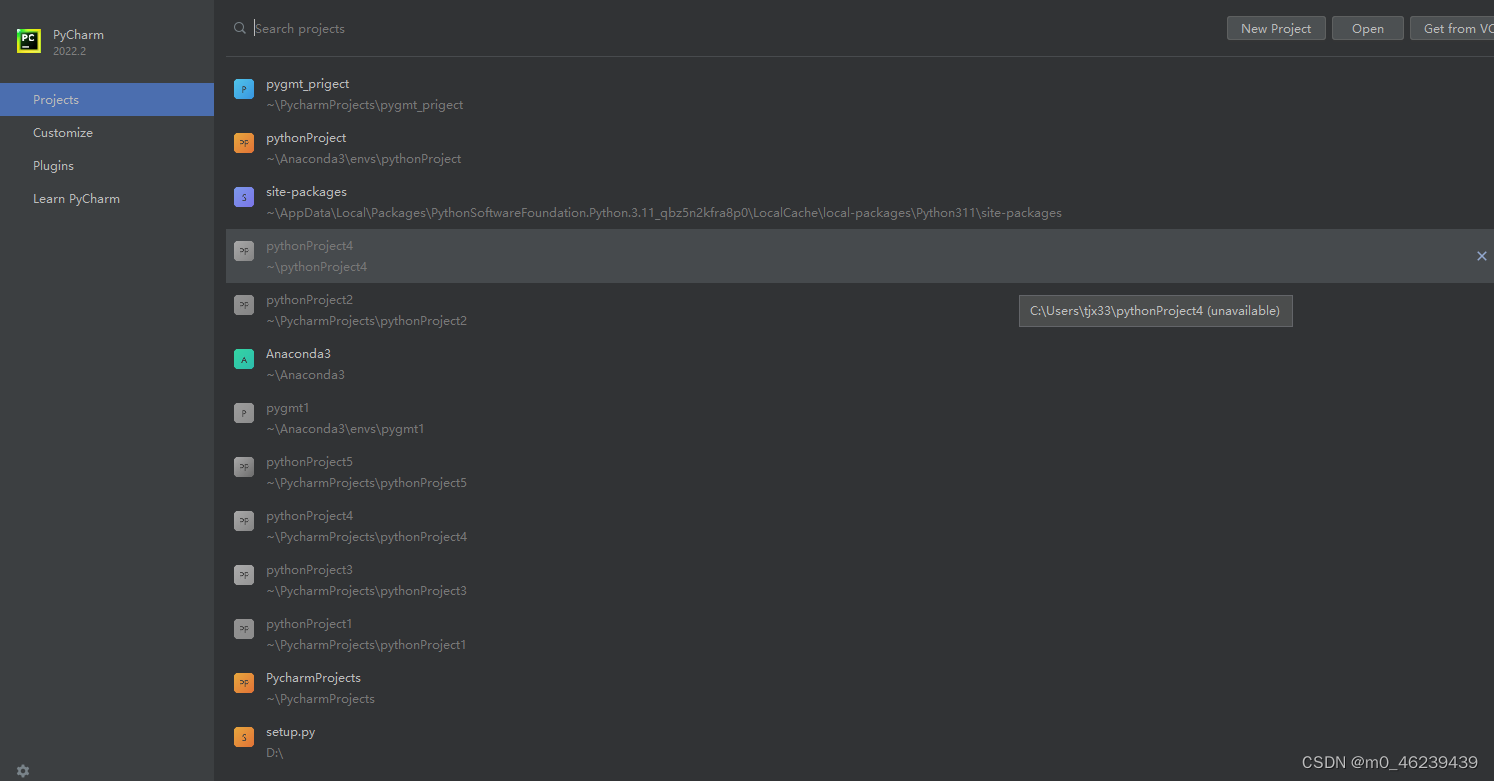
Task: Open the Projects tab
Action: [x=55, y=99]
